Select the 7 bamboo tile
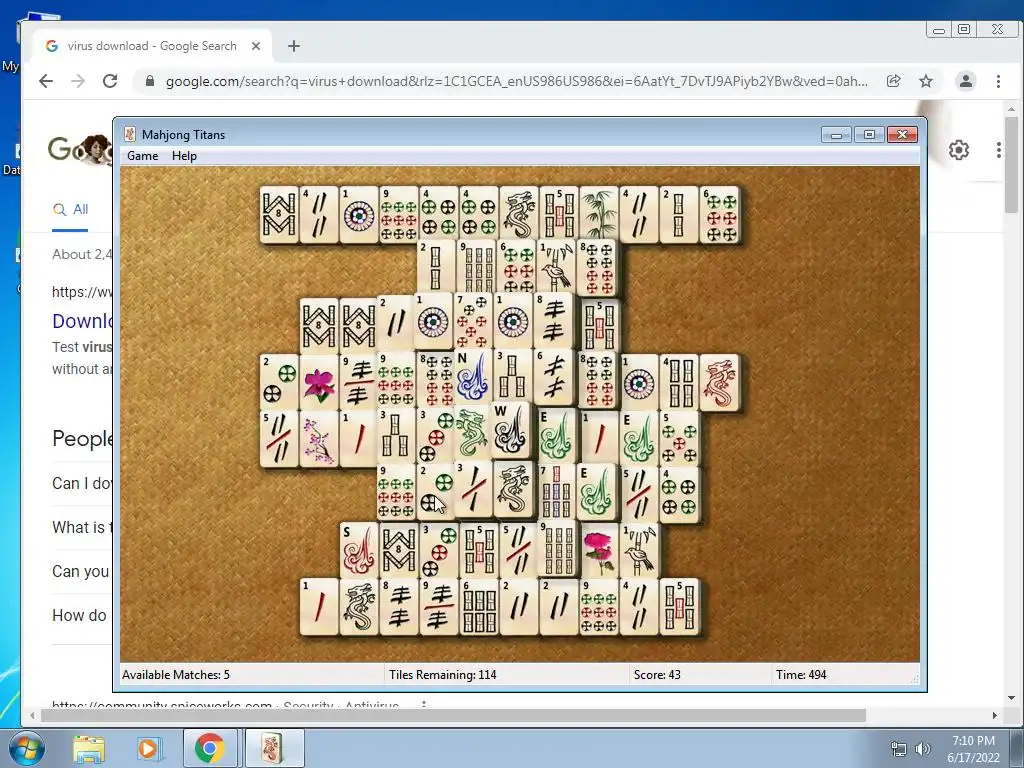1024x768 pixels. click(556, 492)
